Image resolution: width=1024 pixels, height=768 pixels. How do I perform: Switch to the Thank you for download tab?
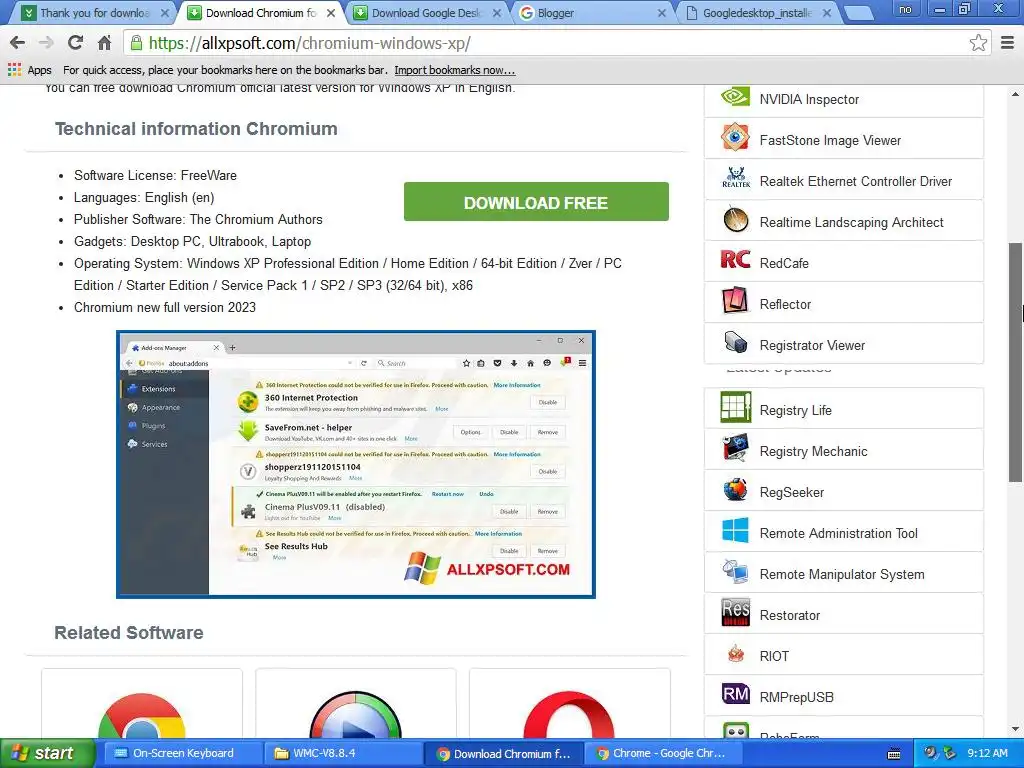[x=95, y=12]
